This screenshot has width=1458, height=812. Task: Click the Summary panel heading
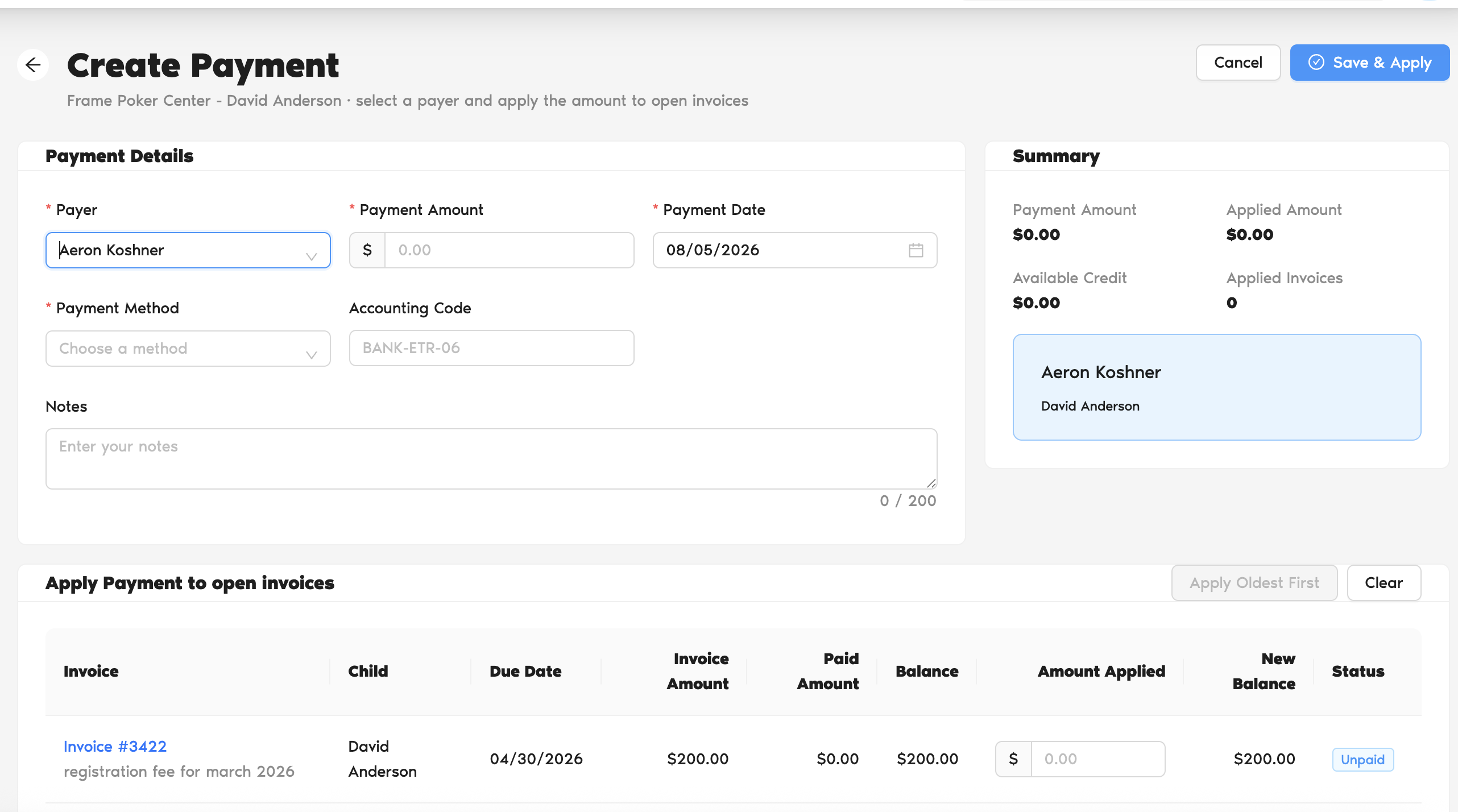[x=1056, y=156]
